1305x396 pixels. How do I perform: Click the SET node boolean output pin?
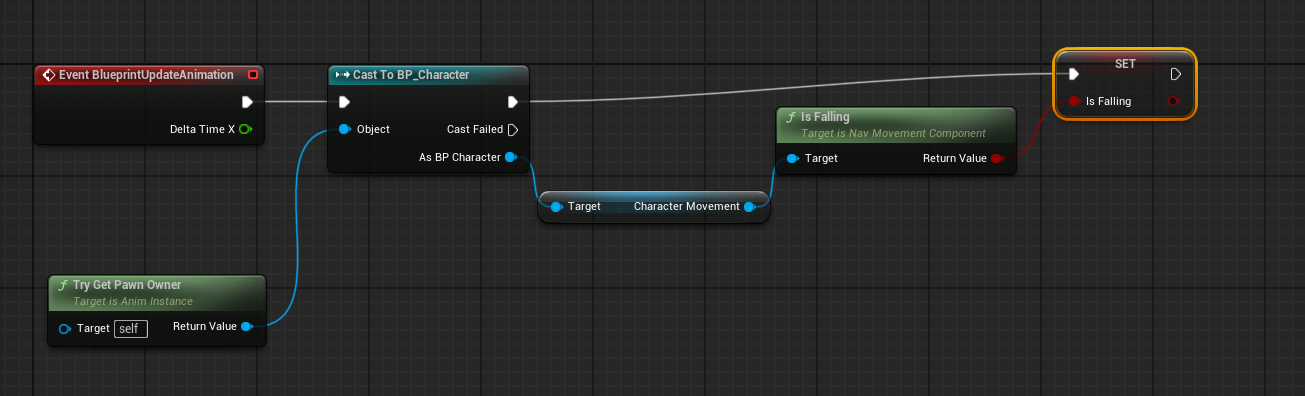pos(1174,101)
